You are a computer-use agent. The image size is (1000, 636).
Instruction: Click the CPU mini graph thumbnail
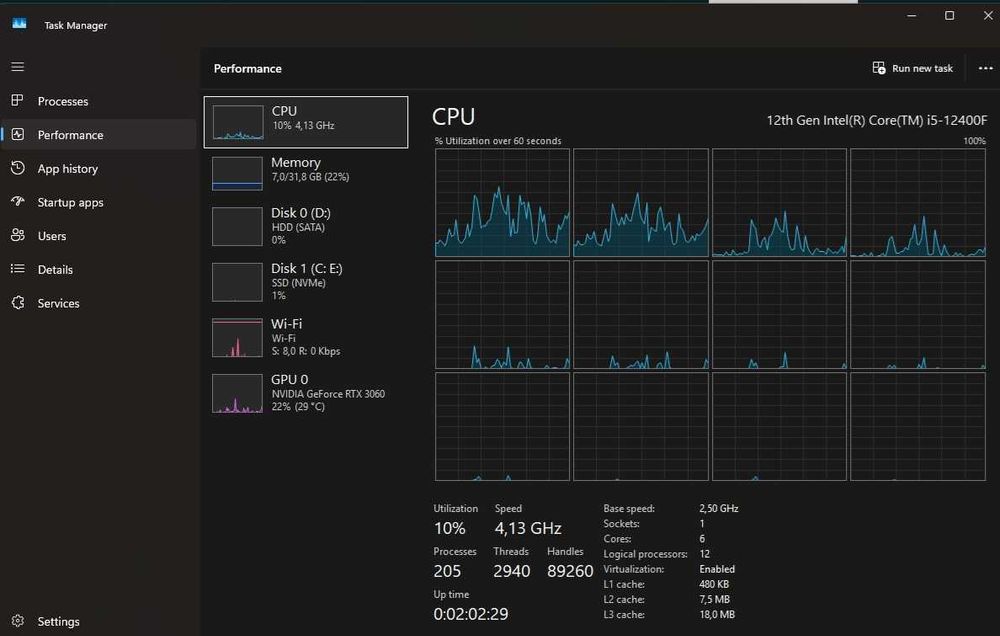(237, 122)
